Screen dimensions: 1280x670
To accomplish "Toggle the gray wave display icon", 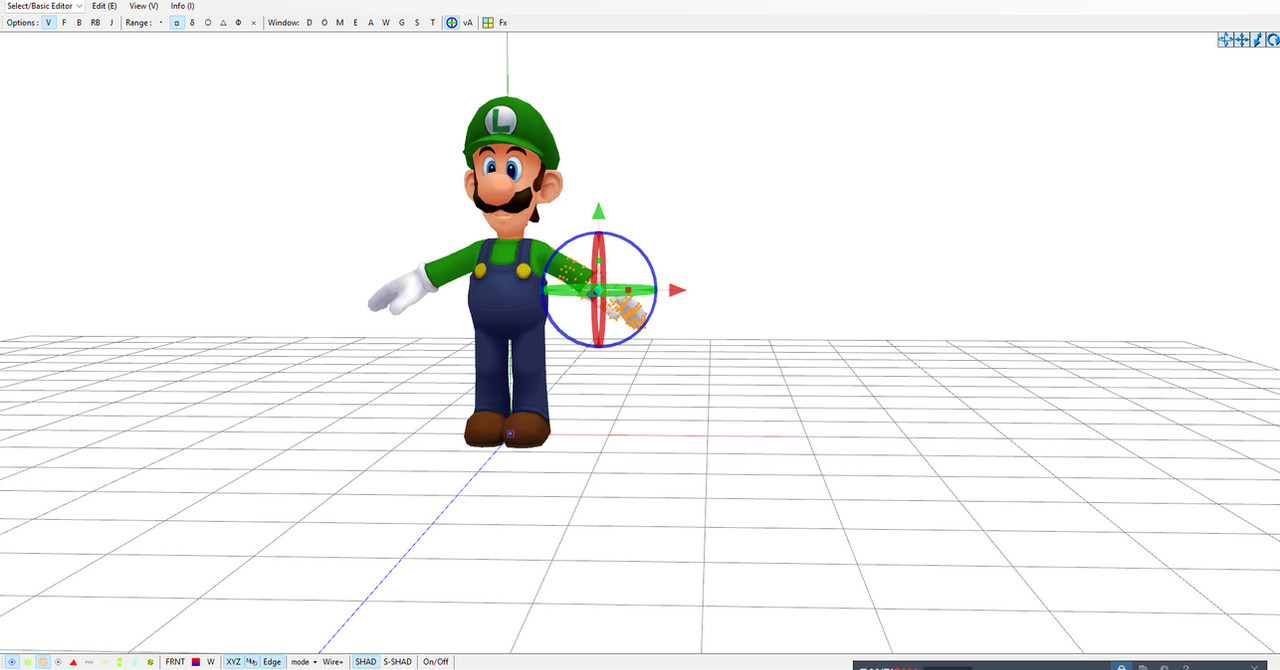I will click(x=89, y=662).
